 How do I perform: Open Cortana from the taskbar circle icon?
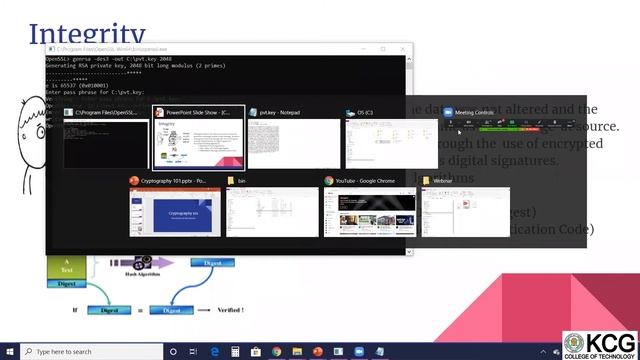point(173,351)
